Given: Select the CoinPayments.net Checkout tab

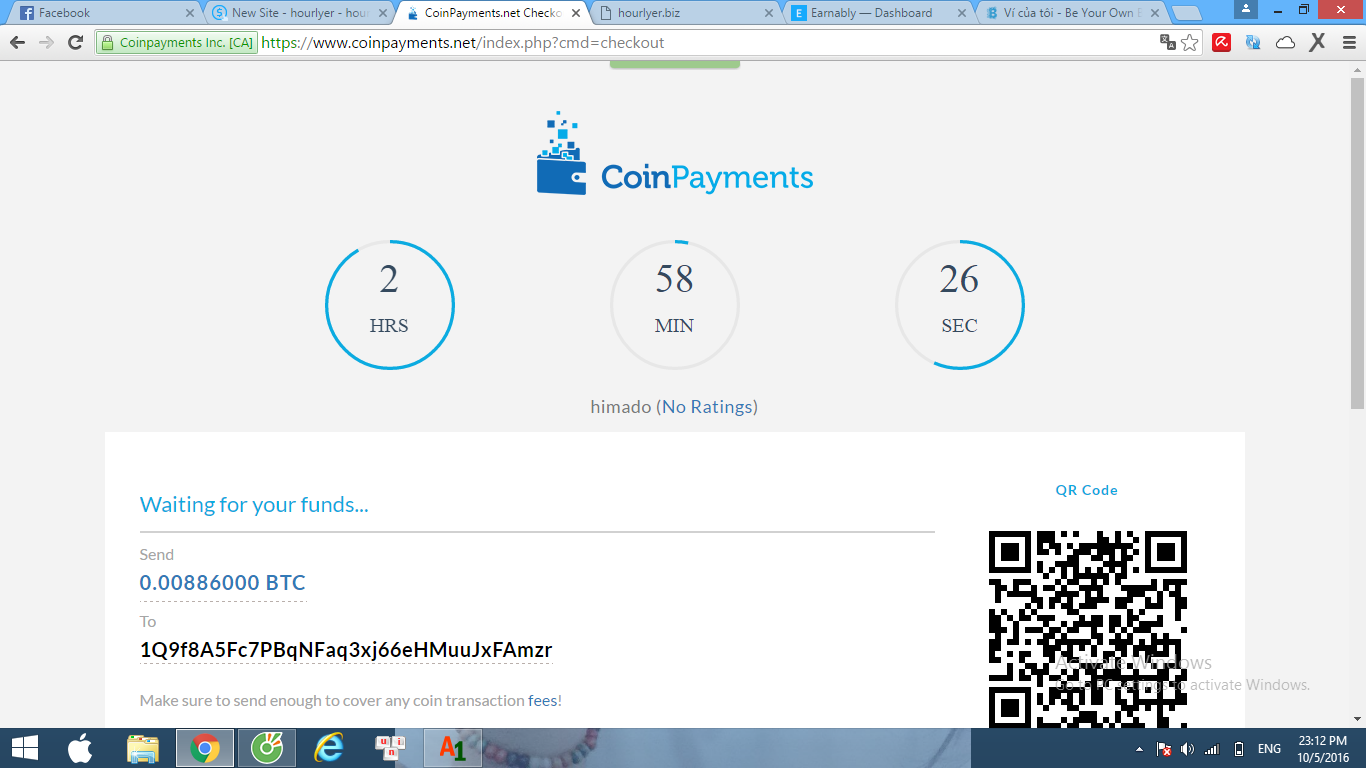Looking at the screenshot, I should (494, 13).
